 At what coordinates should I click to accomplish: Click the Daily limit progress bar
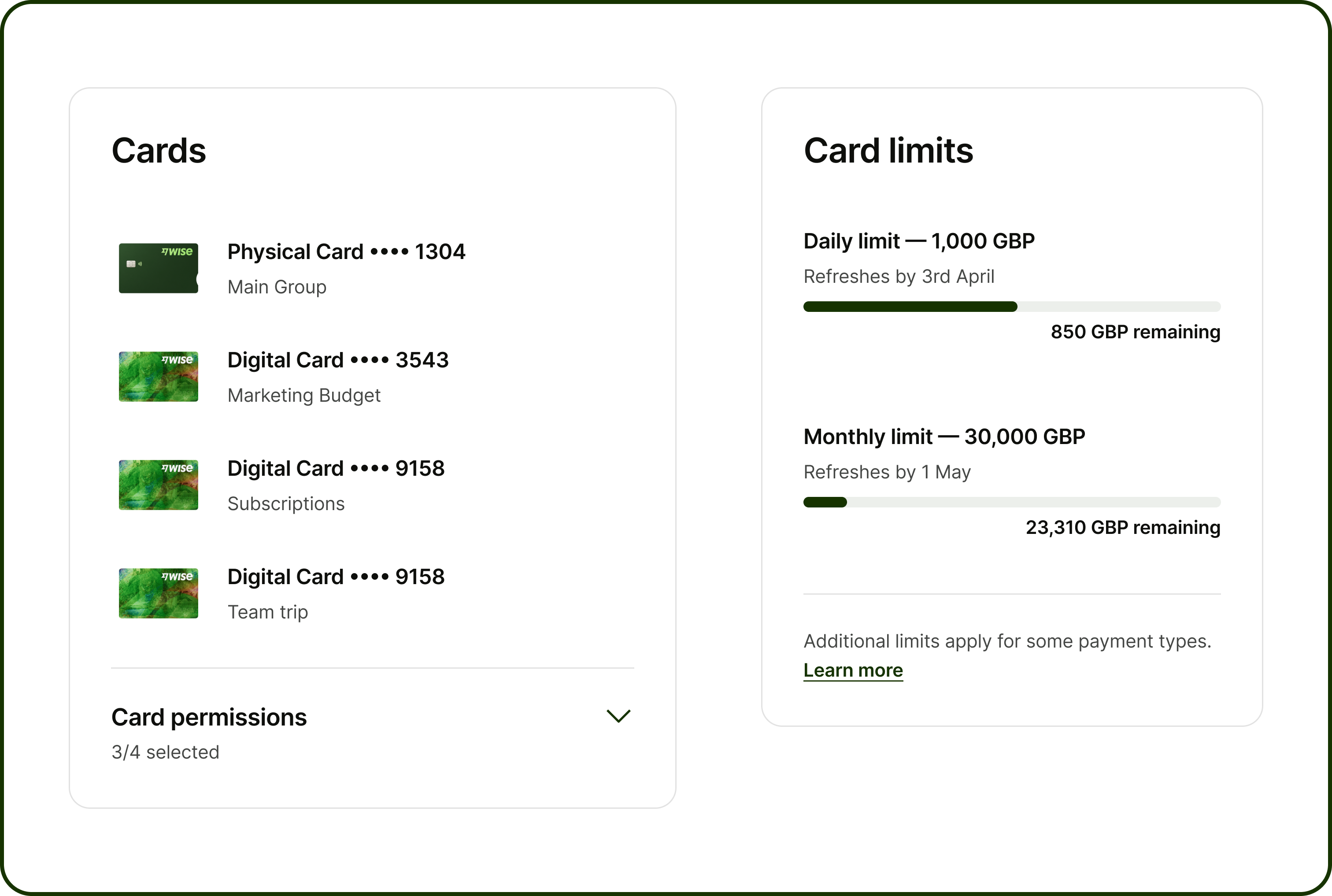click(1011, 307)
